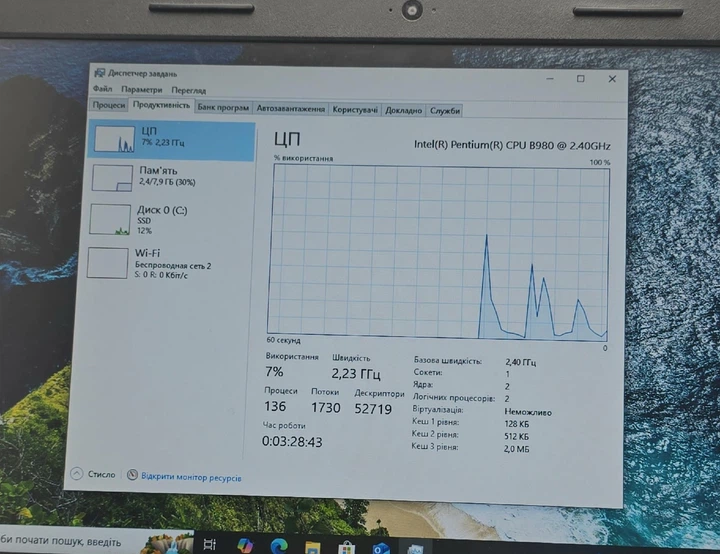
Task: Select the Диск 0 (C:) item
Action: point(170,220)
